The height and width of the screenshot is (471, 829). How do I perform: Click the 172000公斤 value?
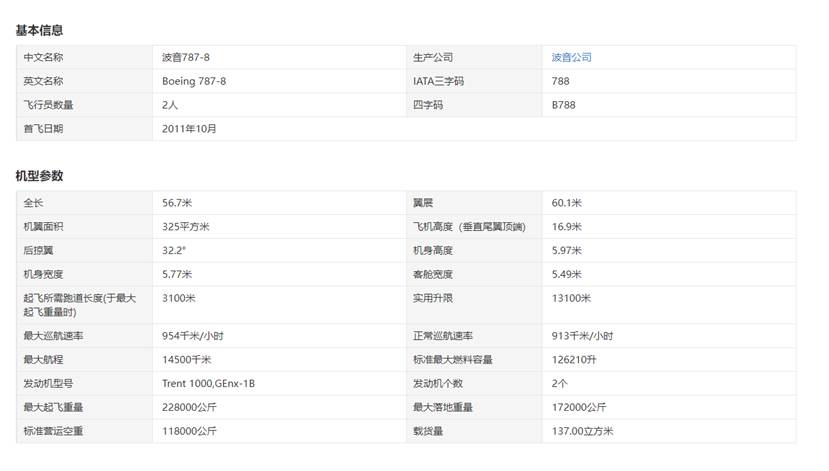point(579,407)
